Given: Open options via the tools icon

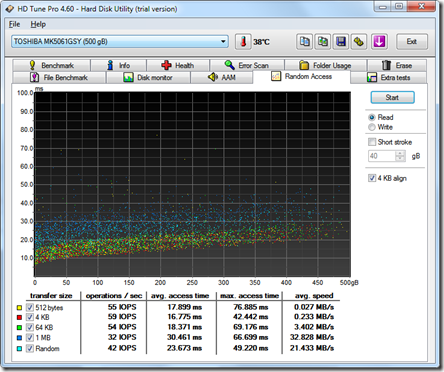Looking at the screenshot, I should 359,42.
